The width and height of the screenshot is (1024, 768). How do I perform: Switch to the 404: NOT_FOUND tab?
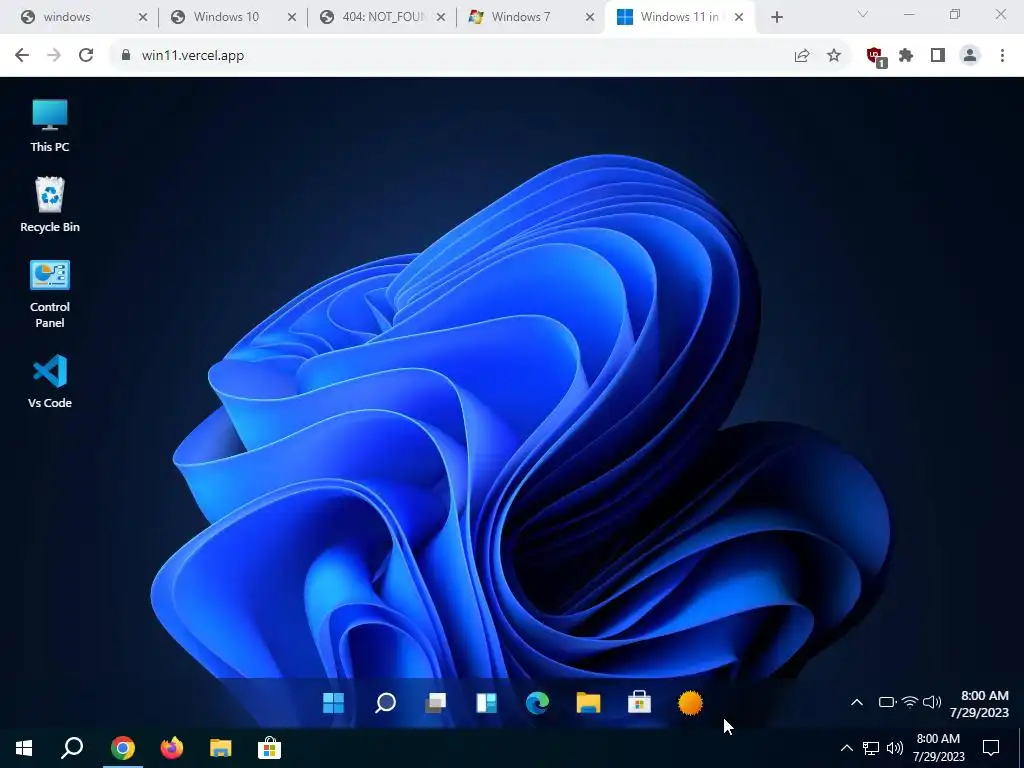coord(383,17)
